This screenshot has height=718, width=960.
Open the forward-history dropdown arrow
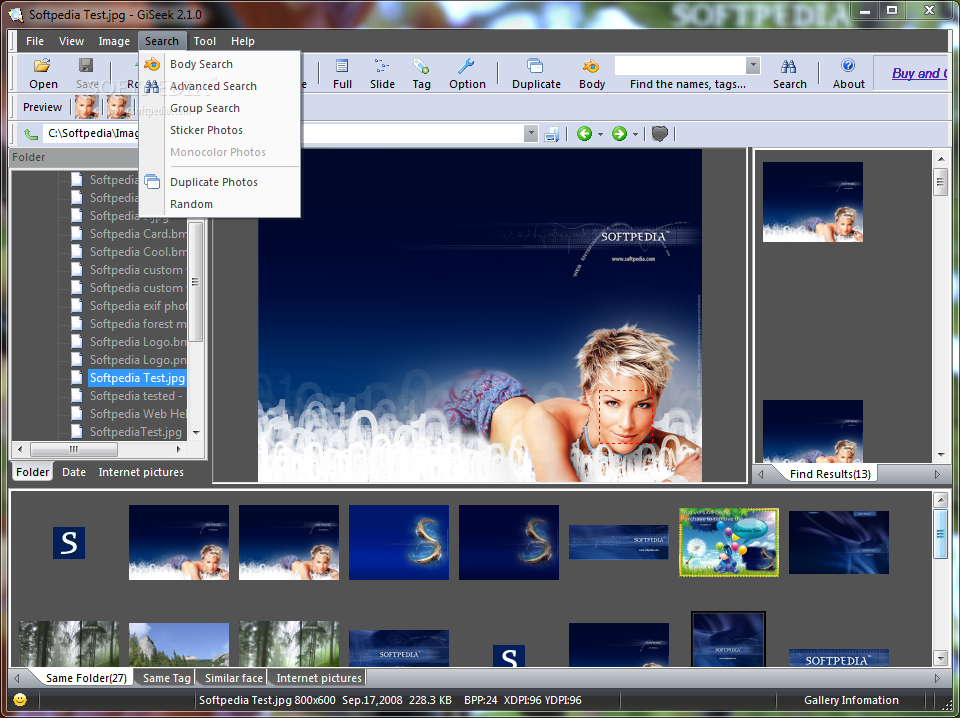(635, 133)
